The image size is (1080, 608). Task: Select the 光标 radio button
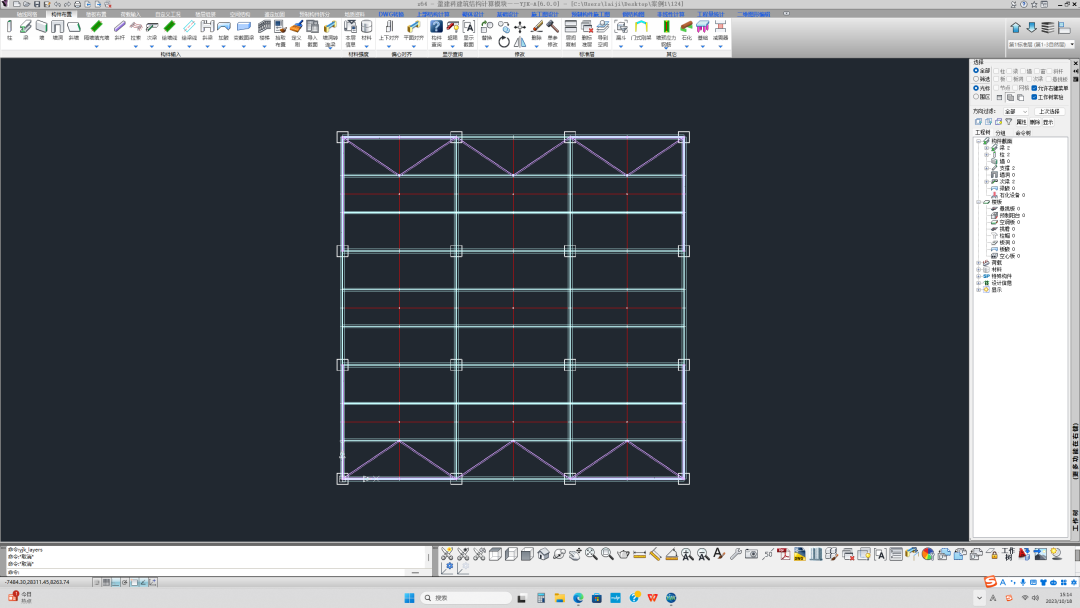[976, 88]
